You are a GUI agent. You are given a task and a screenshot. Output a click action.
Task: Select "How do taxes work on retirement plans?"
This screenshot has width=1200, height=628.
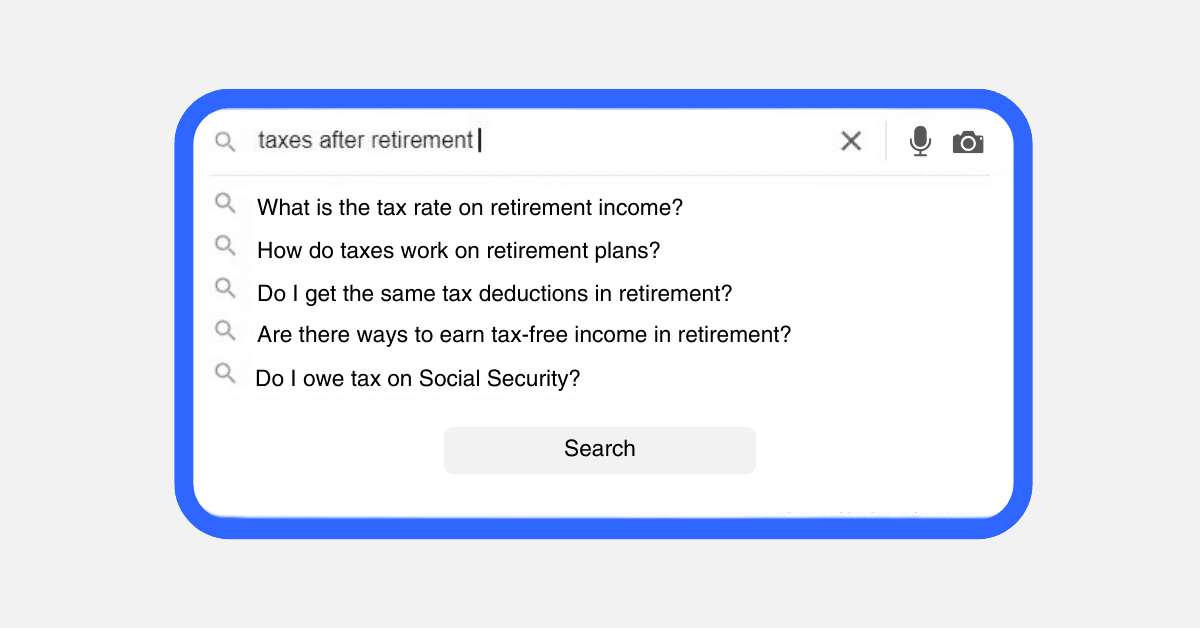point(459,250)
